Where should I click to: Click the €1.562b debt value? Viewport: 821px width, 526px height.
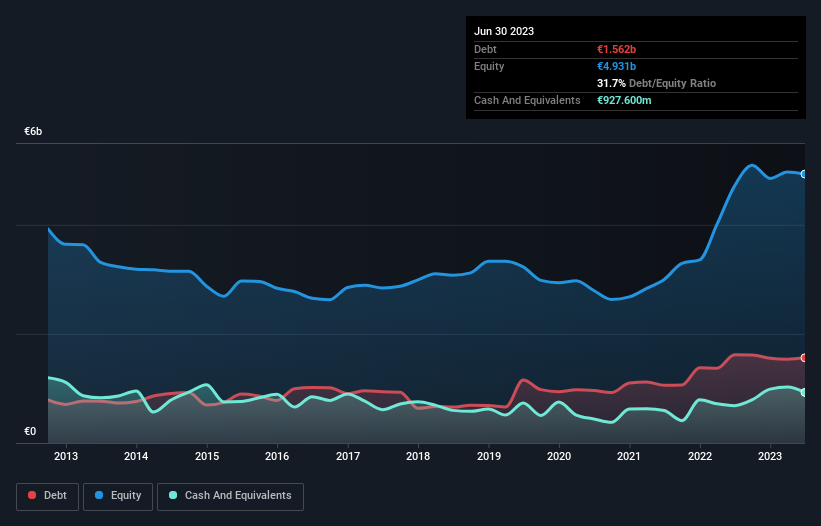pyautogui.click(x=616, y=49)
